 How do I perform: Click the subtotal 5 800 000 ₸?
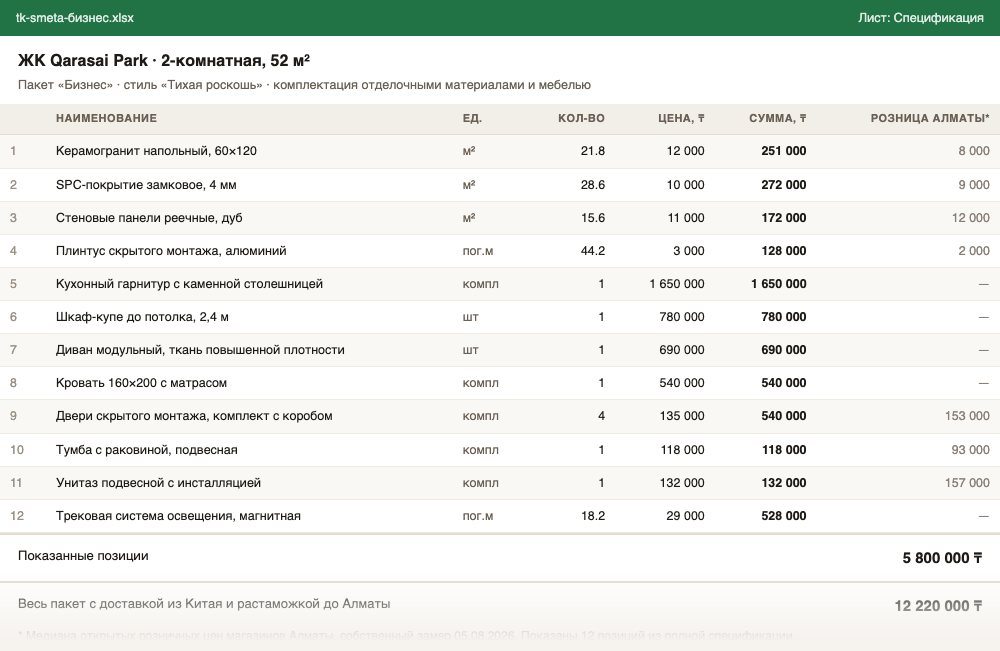click(x=942, y=559)
